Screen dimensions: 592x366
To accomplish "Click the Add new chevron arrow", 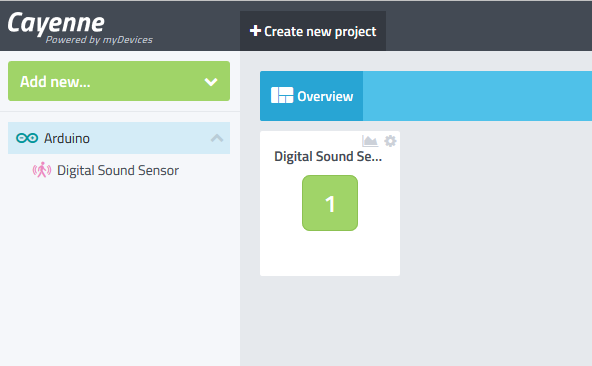I will point(211,82).
